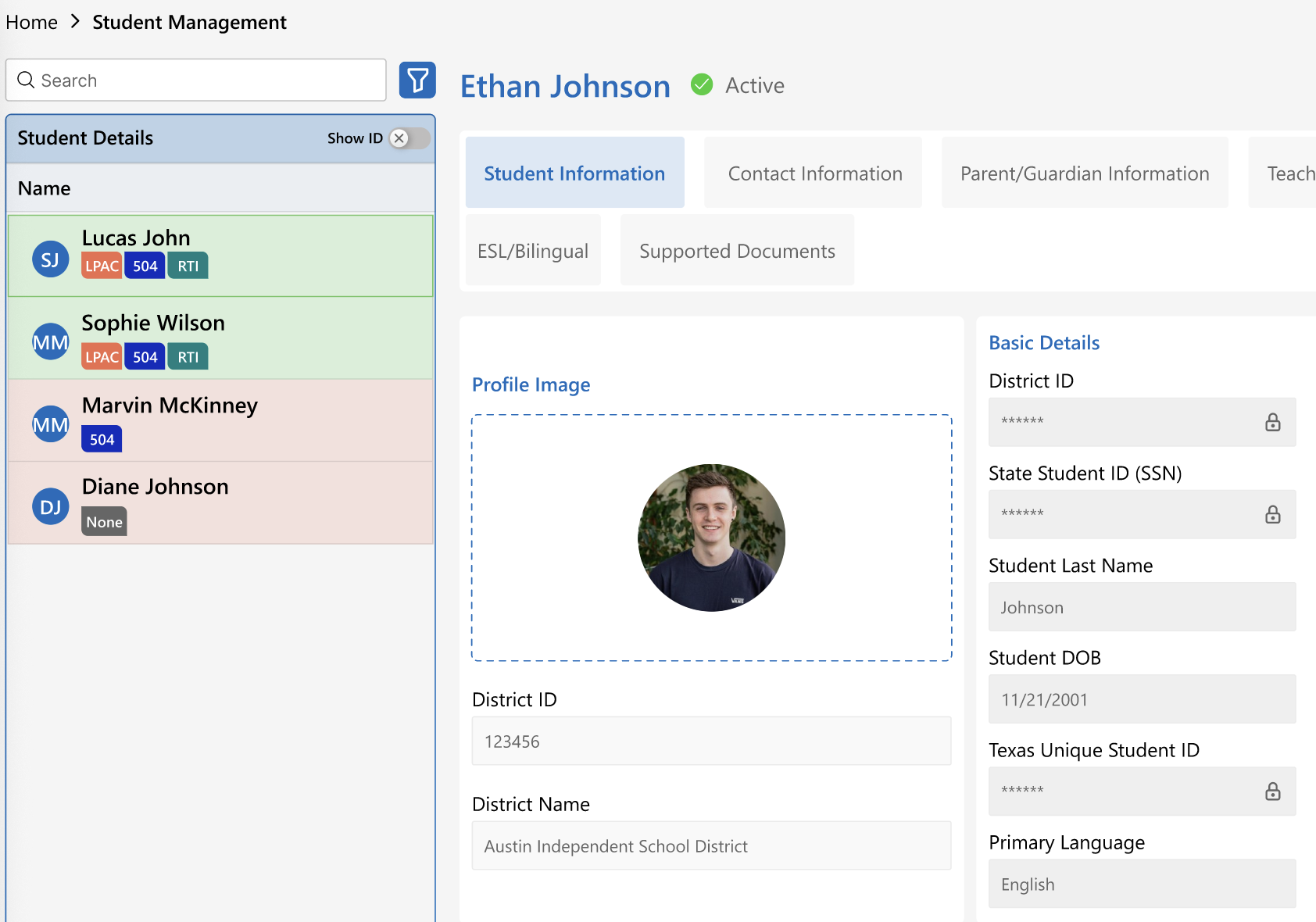Click the search magnifier icon
Viewport: 1316px width, 922px height.
click(26, 80)
